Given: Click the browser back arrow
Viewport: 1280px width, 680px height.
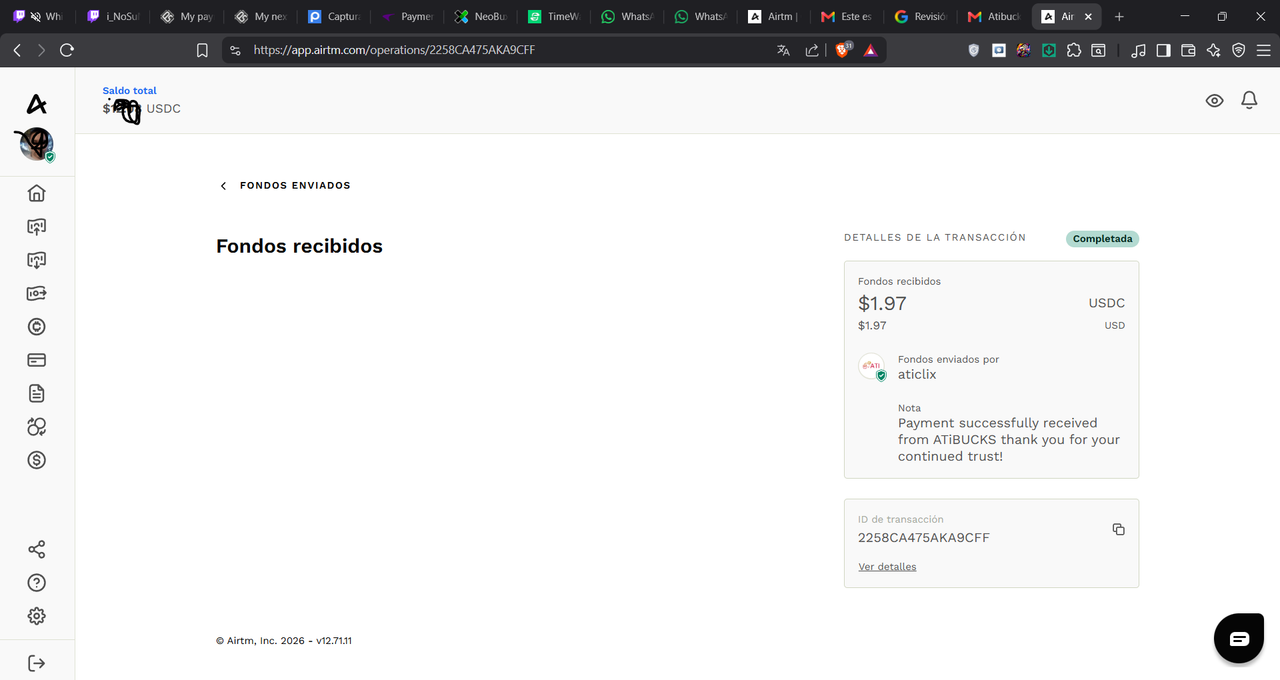Looking at the screenshot, I should (17, 50).
